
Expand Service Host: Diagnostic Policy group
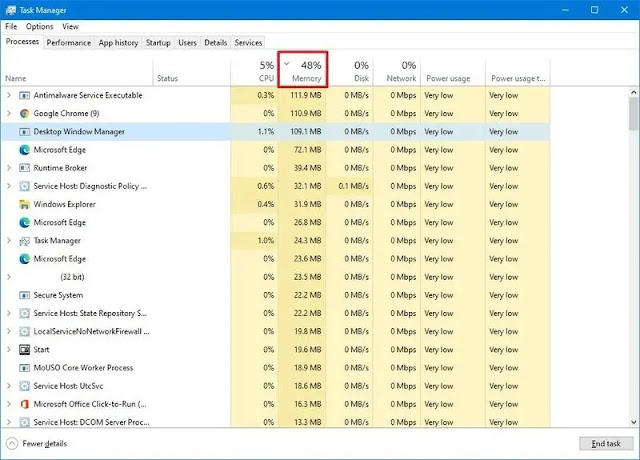pos(9,186)
